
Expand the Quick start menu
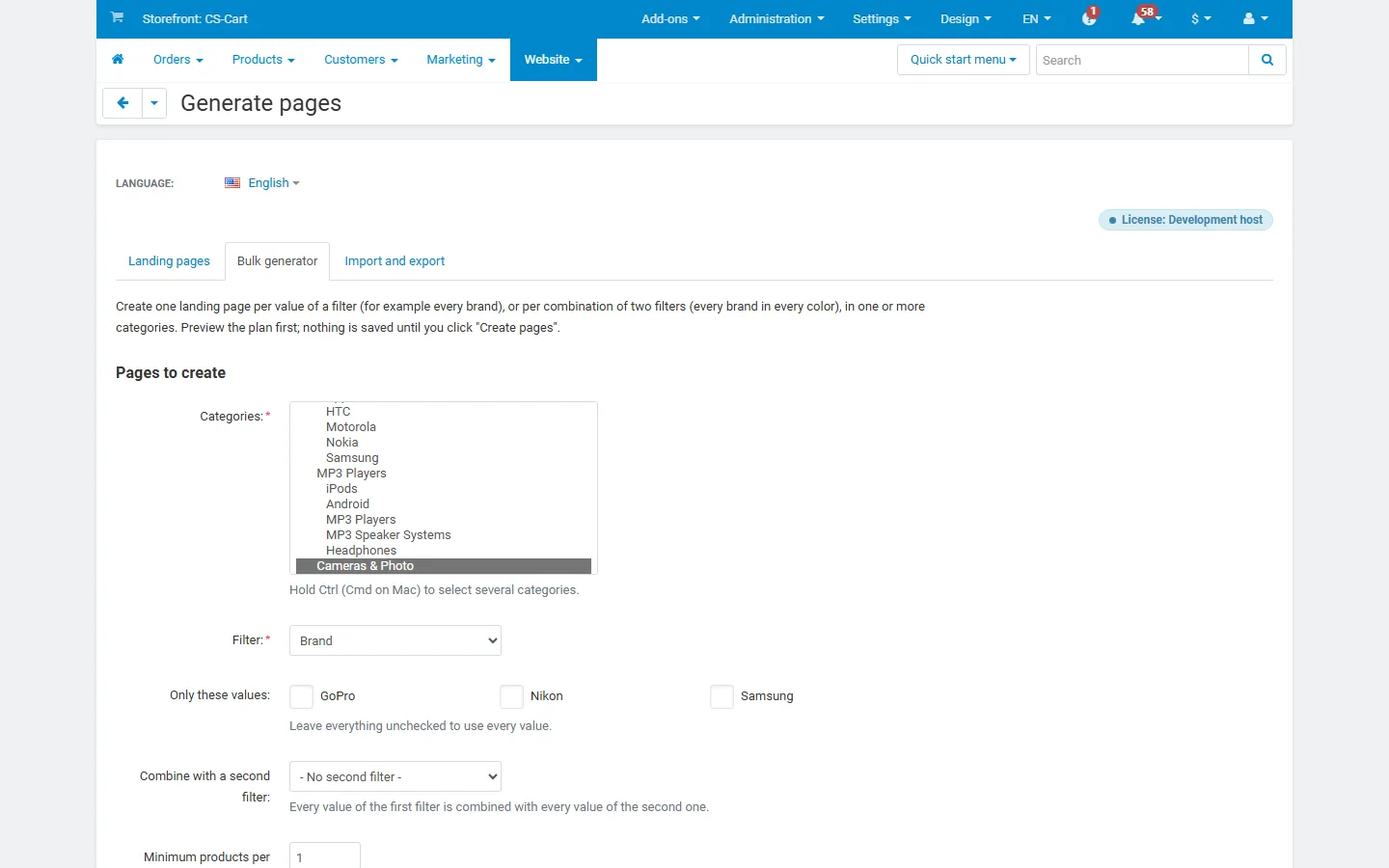pyautogui.click(x=963, y=60)
